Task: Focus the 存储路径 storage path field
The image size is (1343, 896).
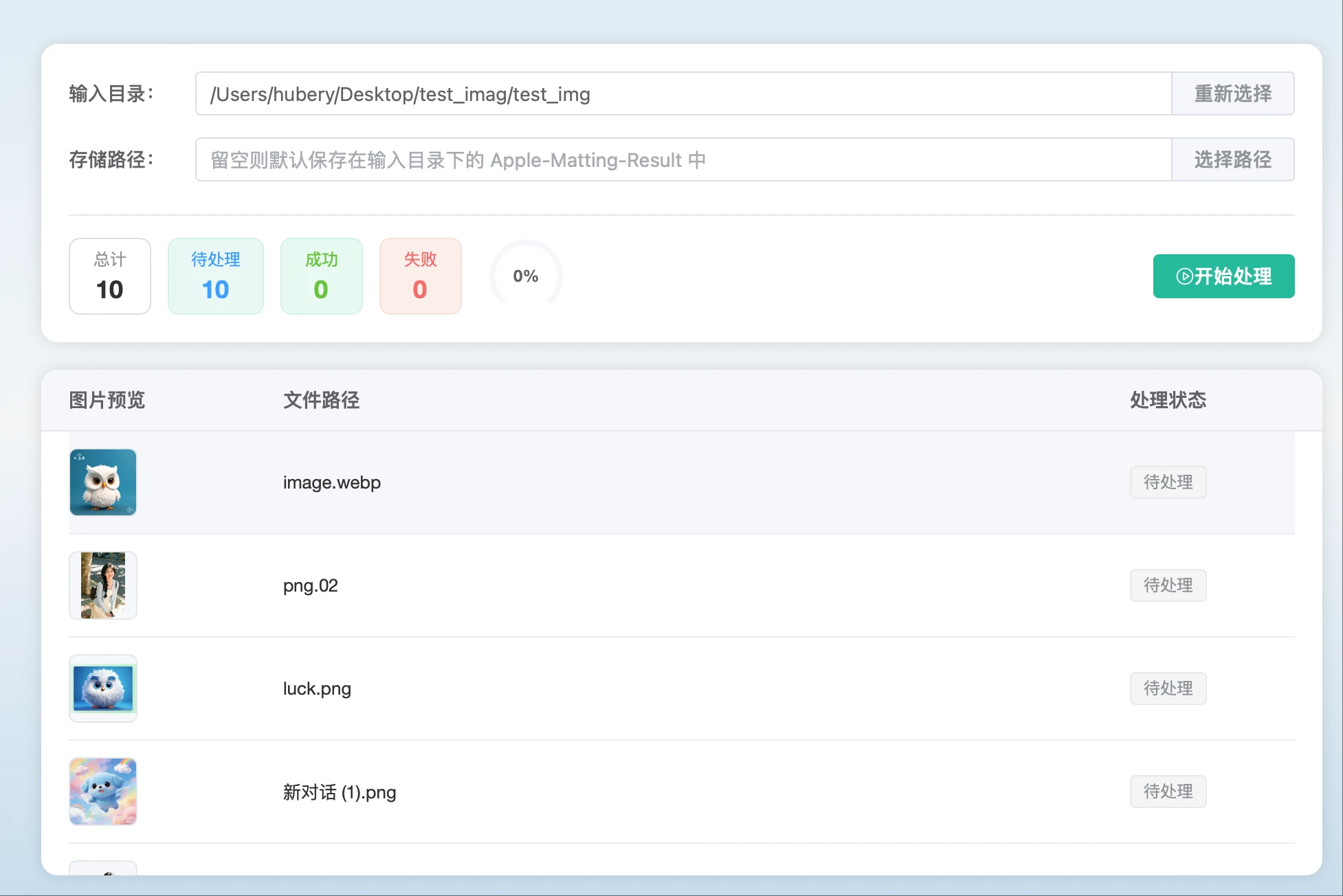Action: coord(683,159)
